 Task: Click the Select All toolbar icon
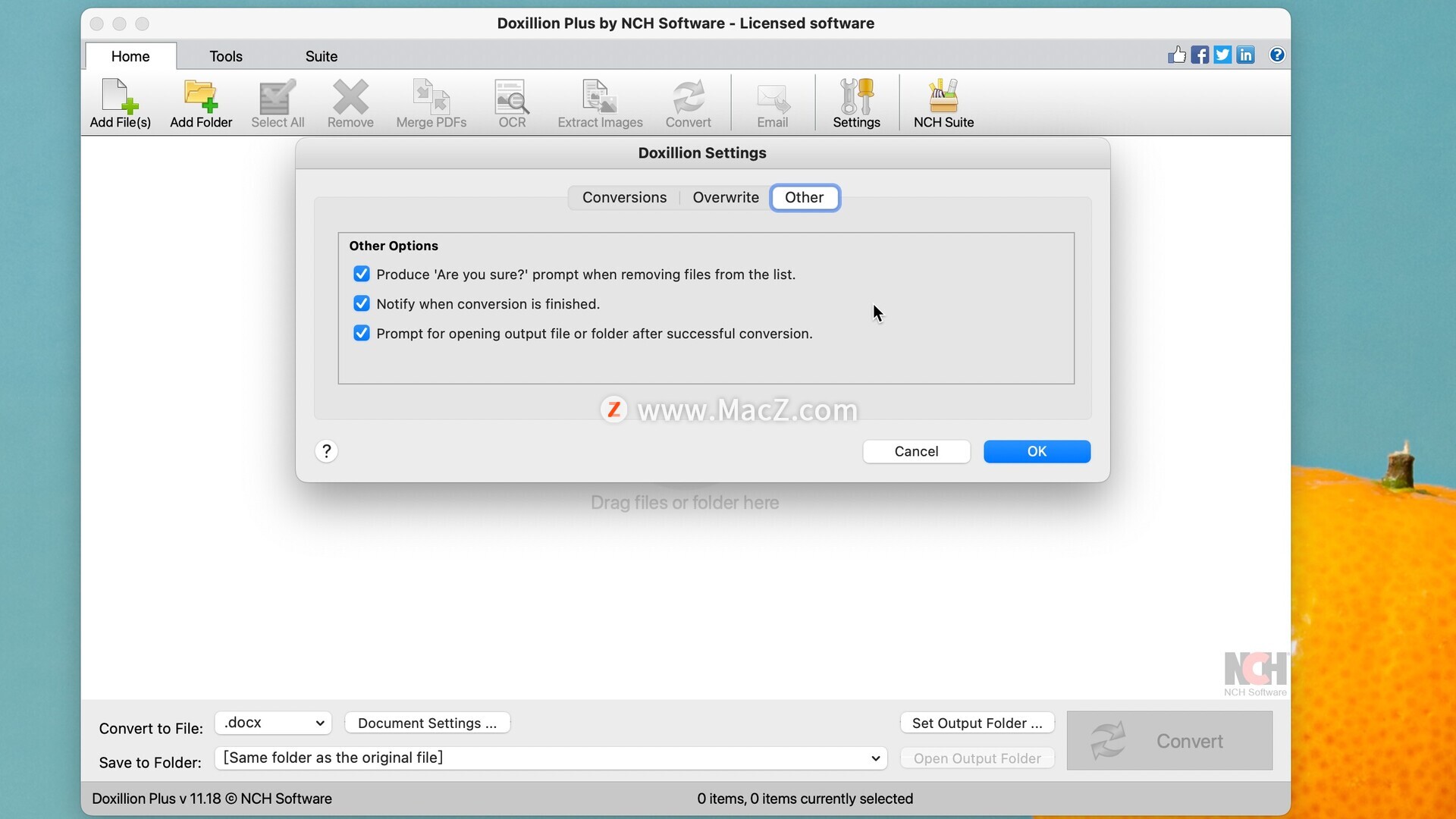(x=278, y=103)
